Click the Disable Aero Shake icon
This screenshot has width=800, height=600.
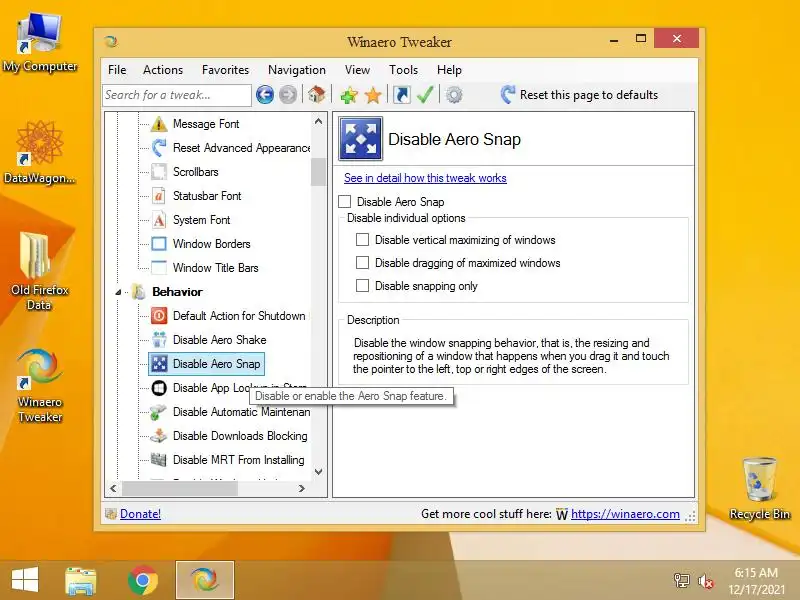pyautogui.click(x=159, y=340)
